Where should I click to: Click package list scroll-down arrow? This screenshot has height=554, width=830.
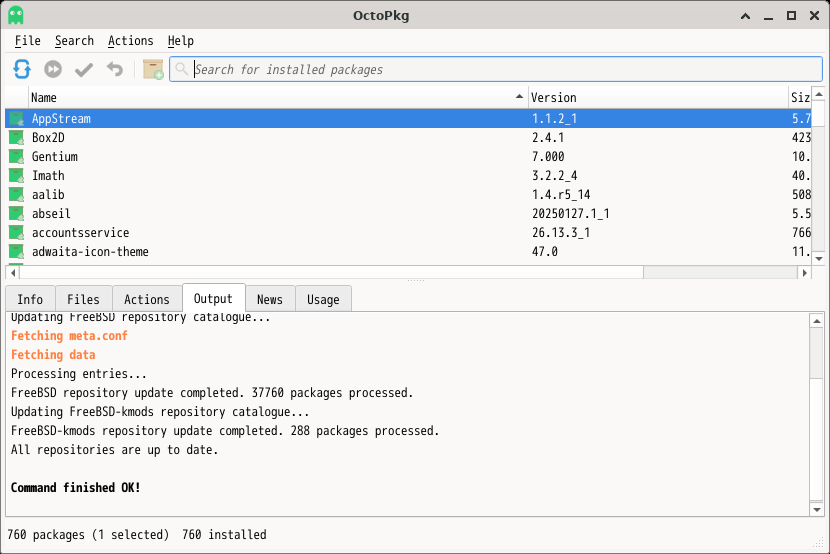819,259
